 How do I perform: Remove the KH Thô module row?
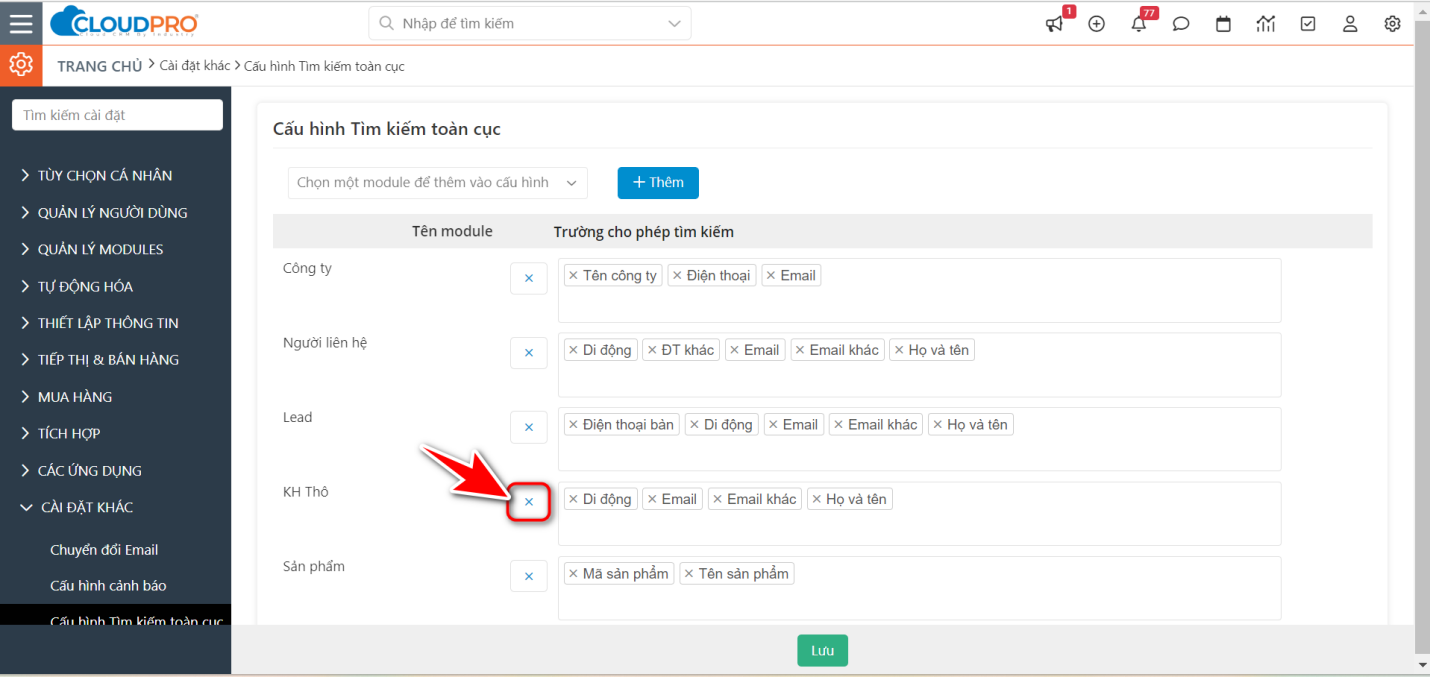tap(529, 502)
